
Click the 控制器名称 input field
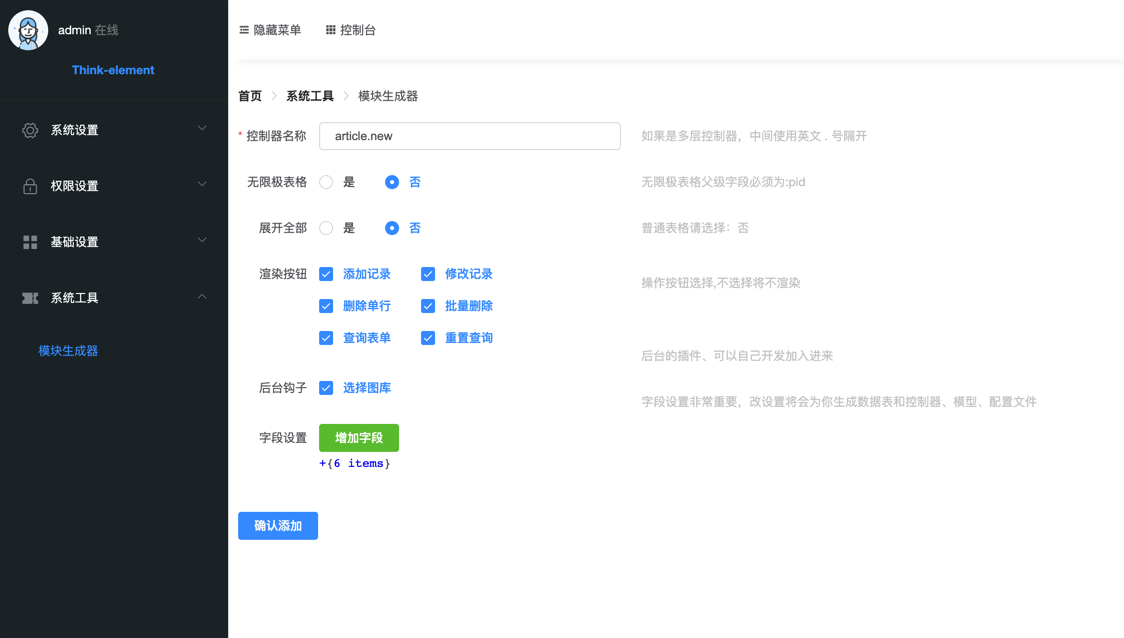(469, 136)
